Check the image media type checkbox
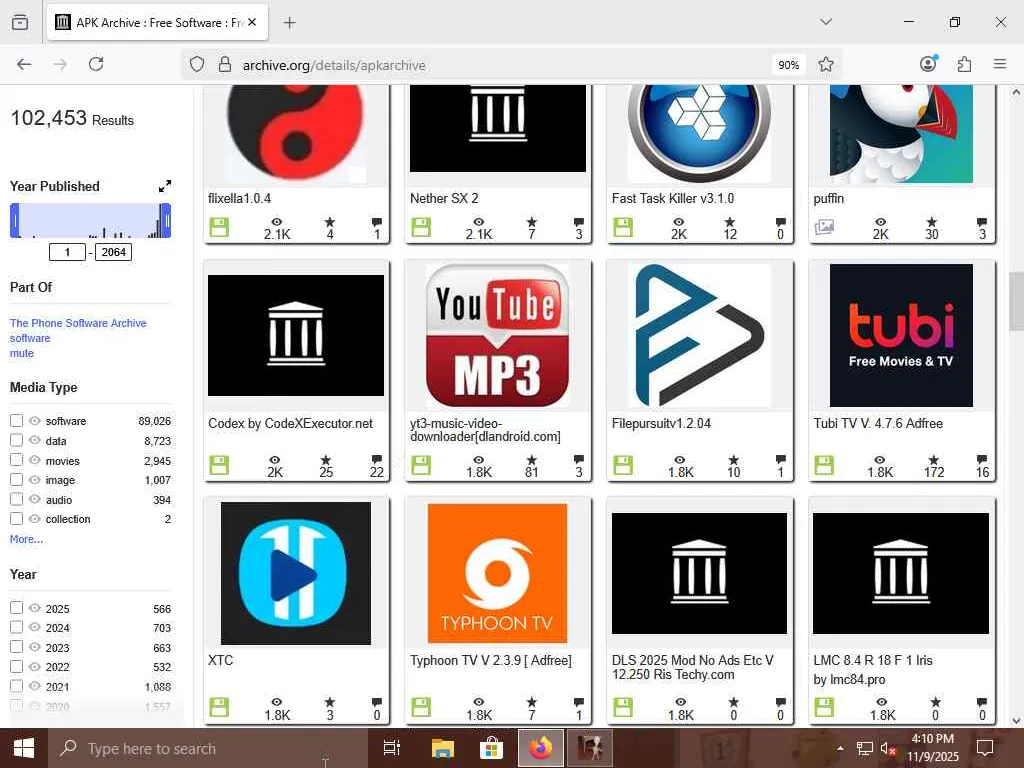This screenshot has height=768, width=1024. (16, 479)
